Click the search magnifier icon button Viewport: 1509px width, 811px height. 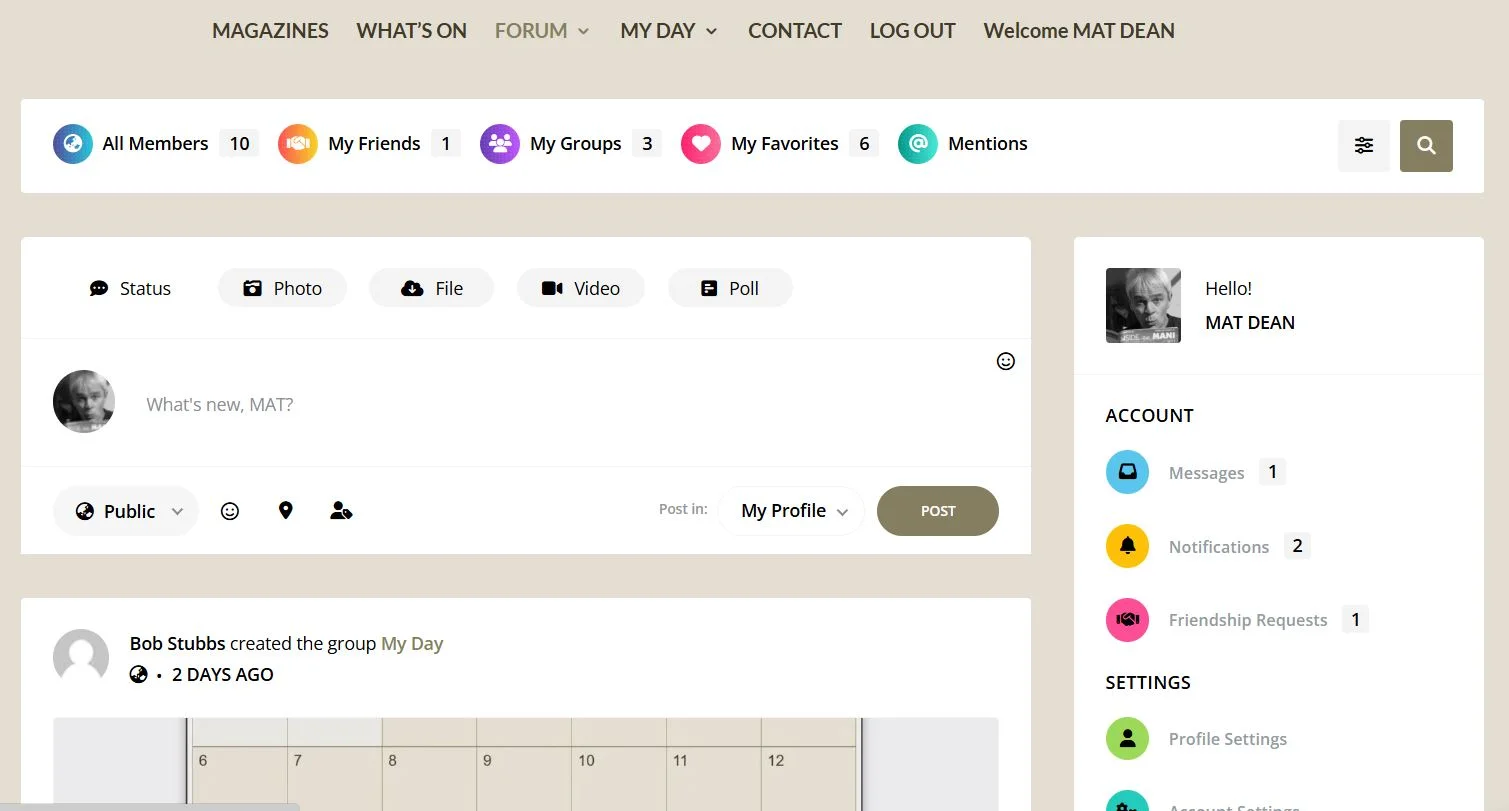point(1426,146)
